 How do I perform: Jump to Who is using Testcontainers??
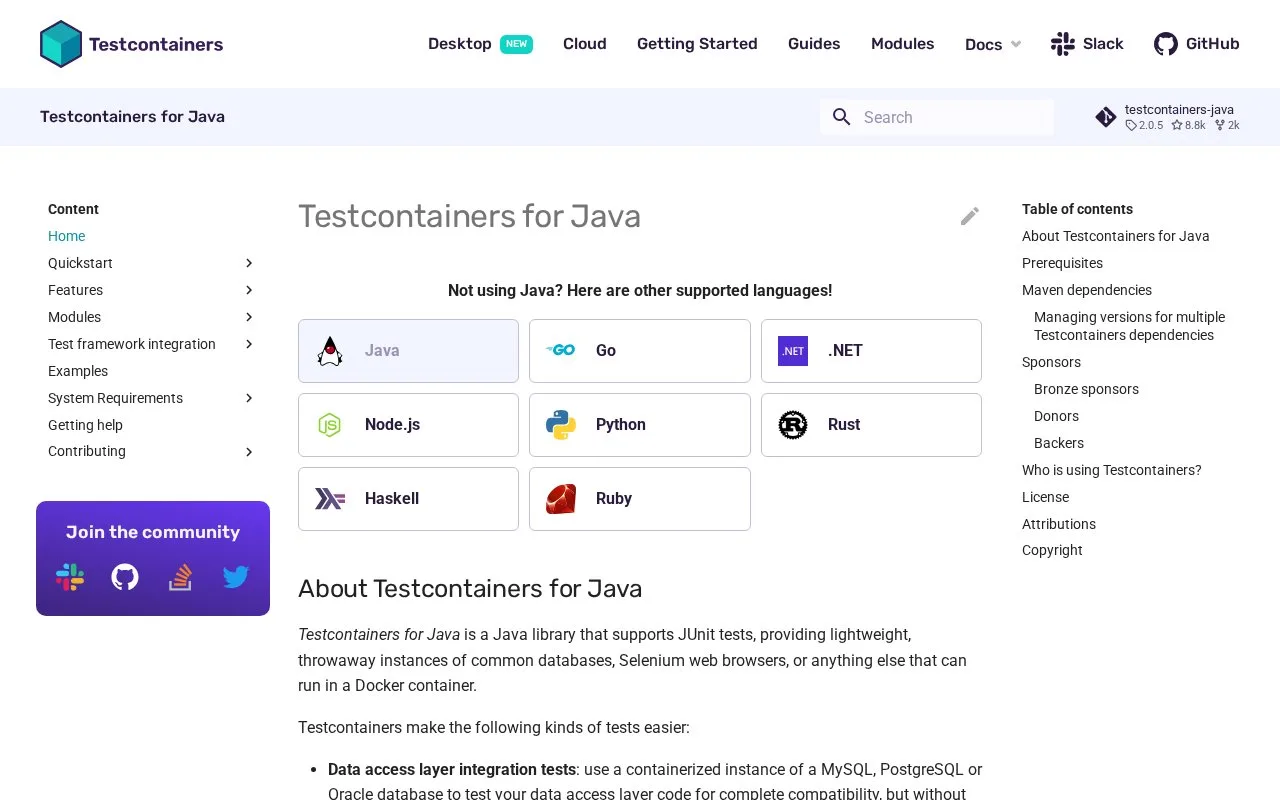coord(1112,470)
